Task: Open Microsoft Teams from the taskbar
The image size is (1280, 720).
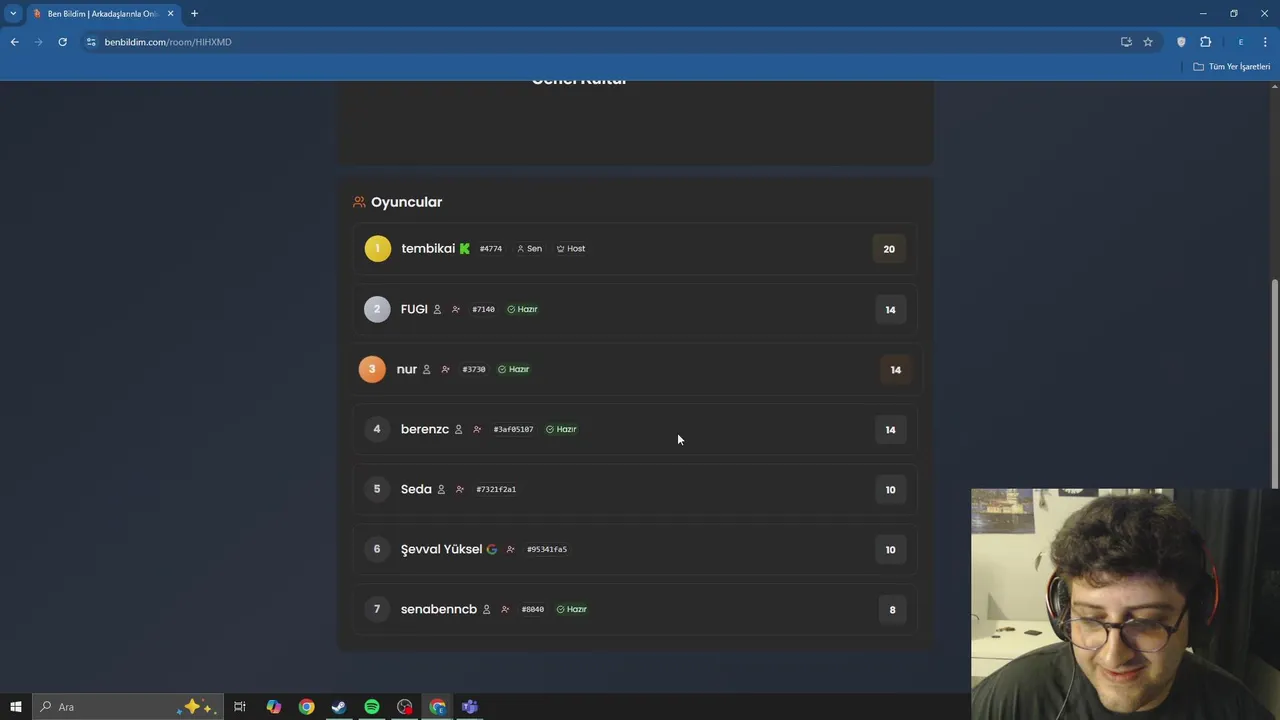Action: 470,707
